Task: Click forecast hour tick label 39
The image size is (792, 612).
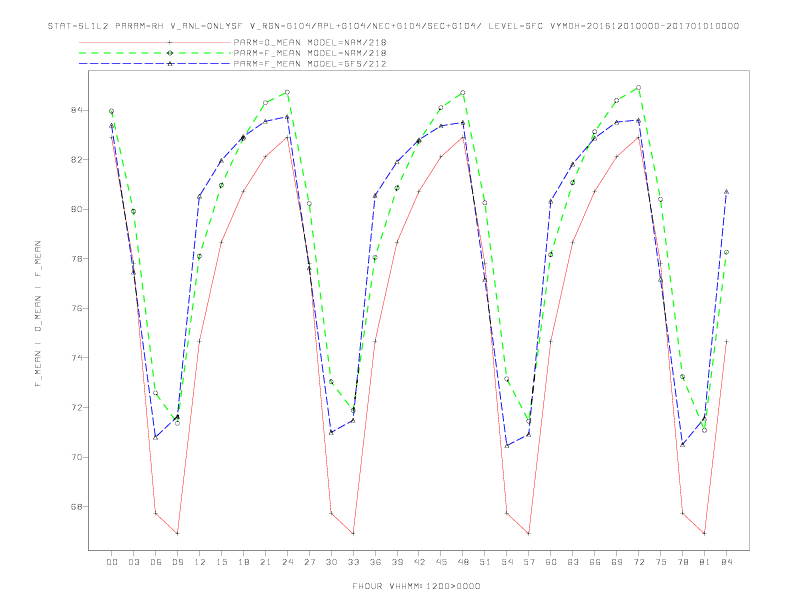Action: 397,562
